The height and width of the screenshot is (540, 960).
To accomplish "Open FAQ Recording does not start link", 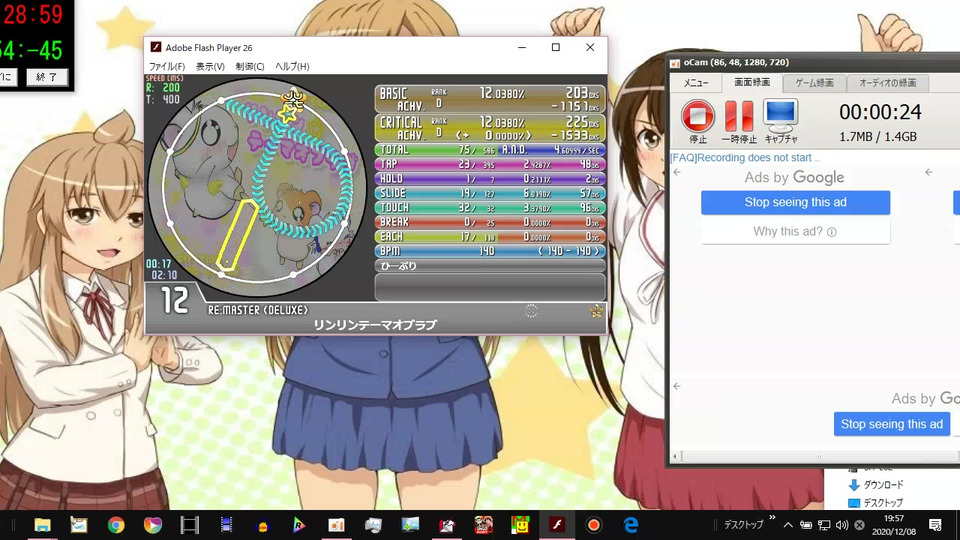I will (x=745, y=158).
